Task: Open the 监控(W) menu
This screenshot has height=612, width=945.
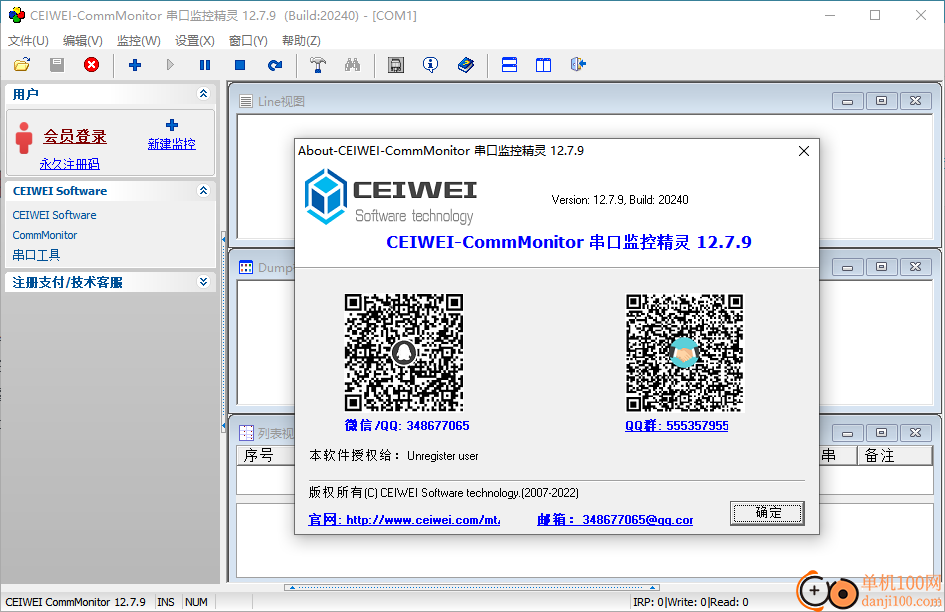Action: tap(139, 40)
